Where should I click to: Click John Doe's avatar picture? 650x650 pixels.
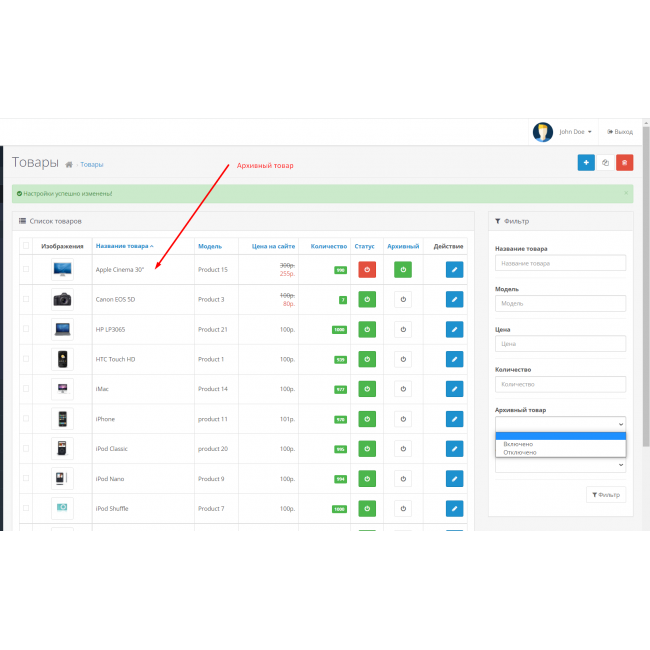(543, 132)
